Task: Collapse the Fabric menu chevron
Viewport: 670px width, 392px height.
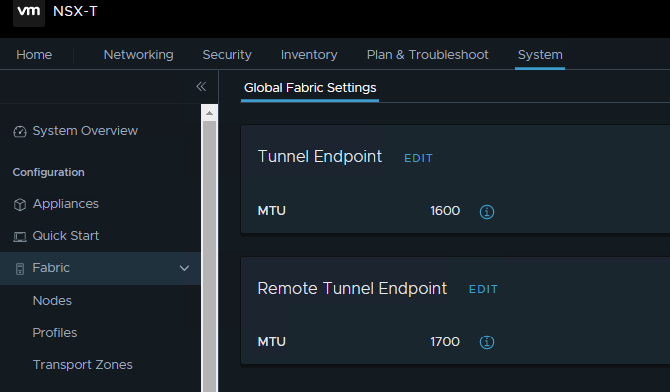Action: 184,268
